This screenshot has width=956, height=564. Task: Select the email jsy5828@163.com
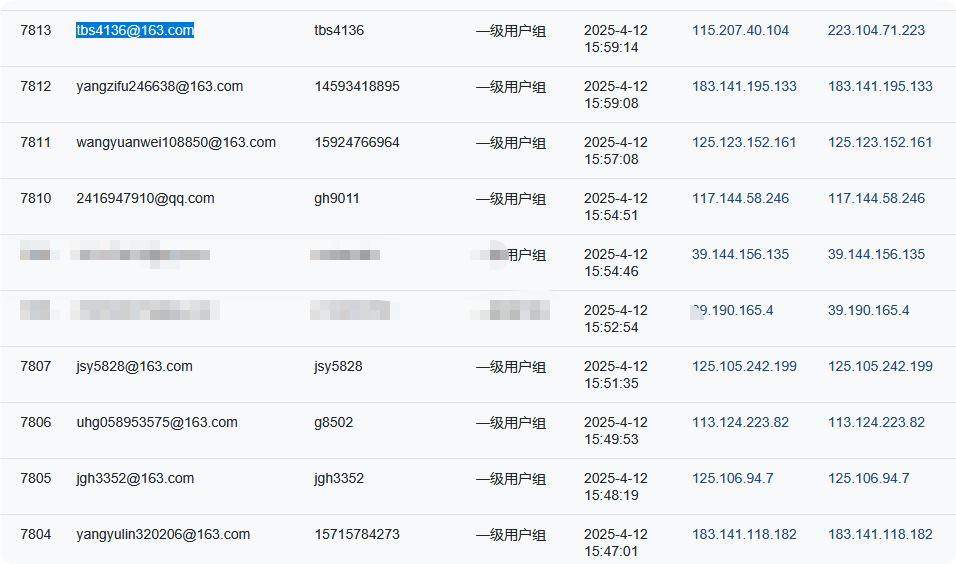(134, 366)
